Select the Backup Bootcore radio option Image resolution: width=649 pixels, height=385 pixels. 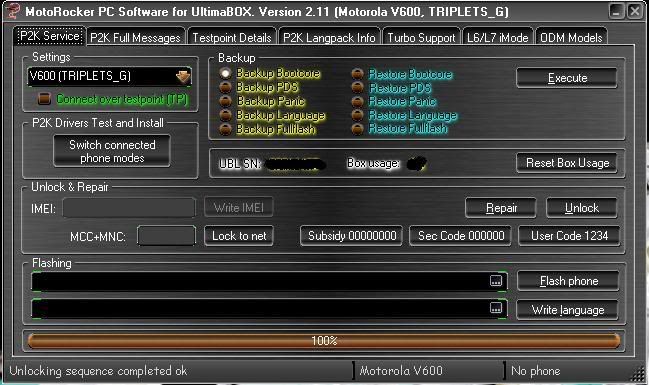click(x=225, y=73)
